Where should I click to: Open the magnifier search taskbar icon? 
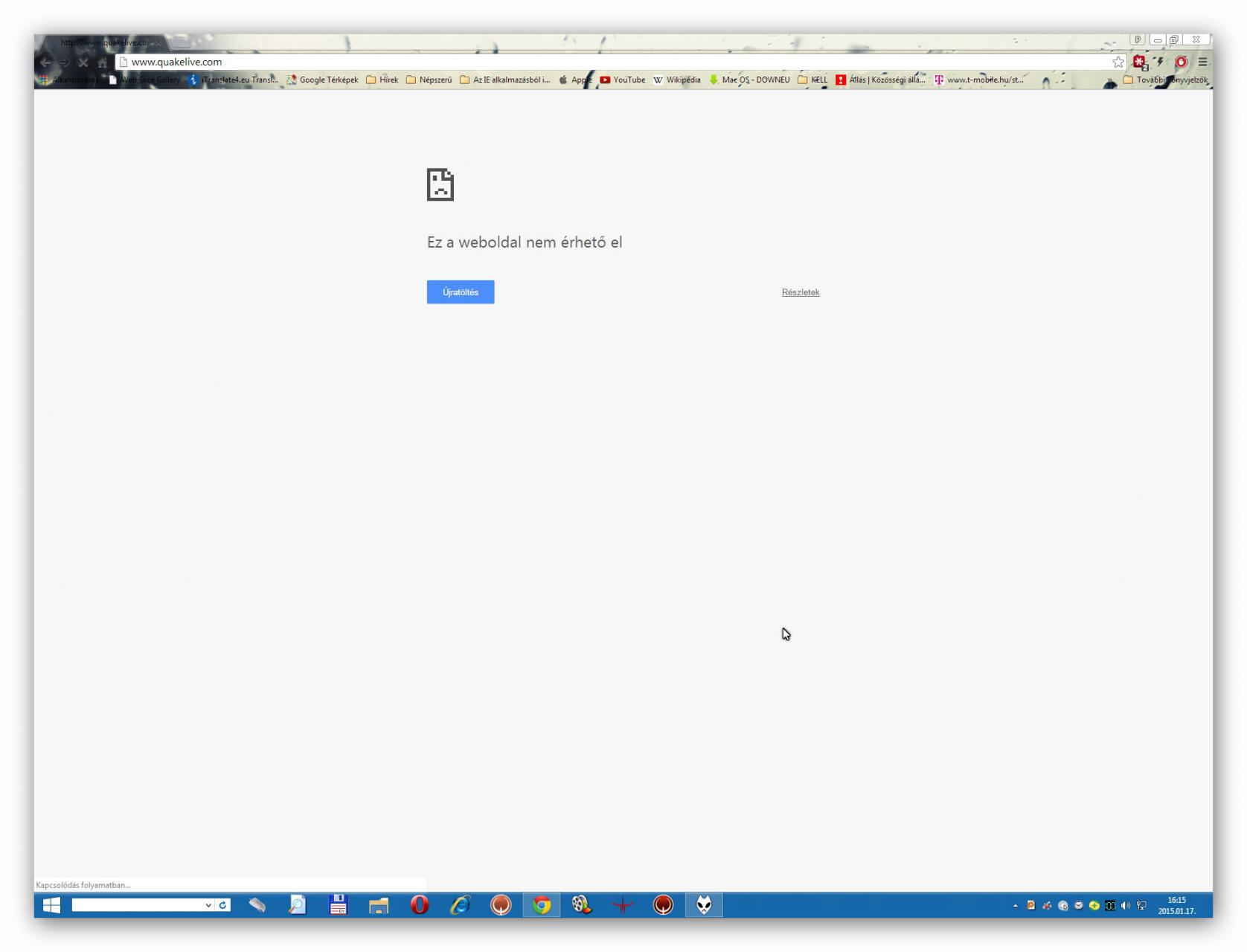[298, 905]
